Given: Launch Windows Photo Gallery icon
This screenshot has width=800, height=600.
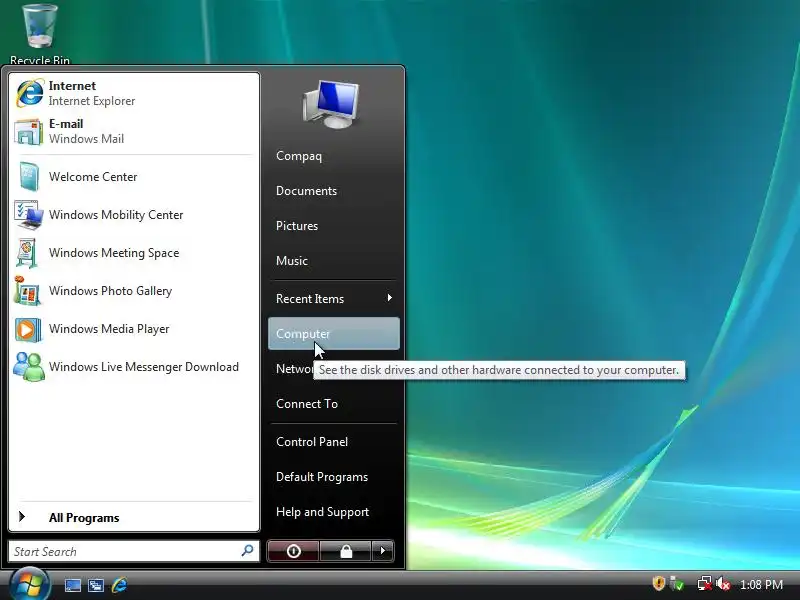Looking at the screenshot, I should 28,291.
